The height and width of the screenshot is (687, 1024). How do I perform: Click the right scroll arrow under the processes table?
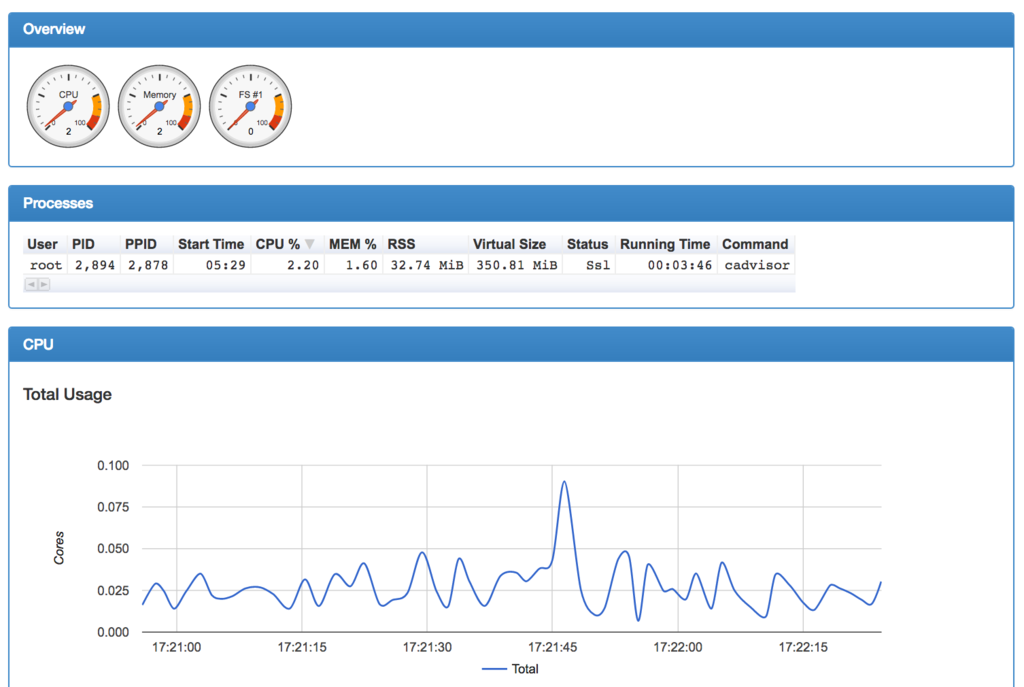coord(44,284)
